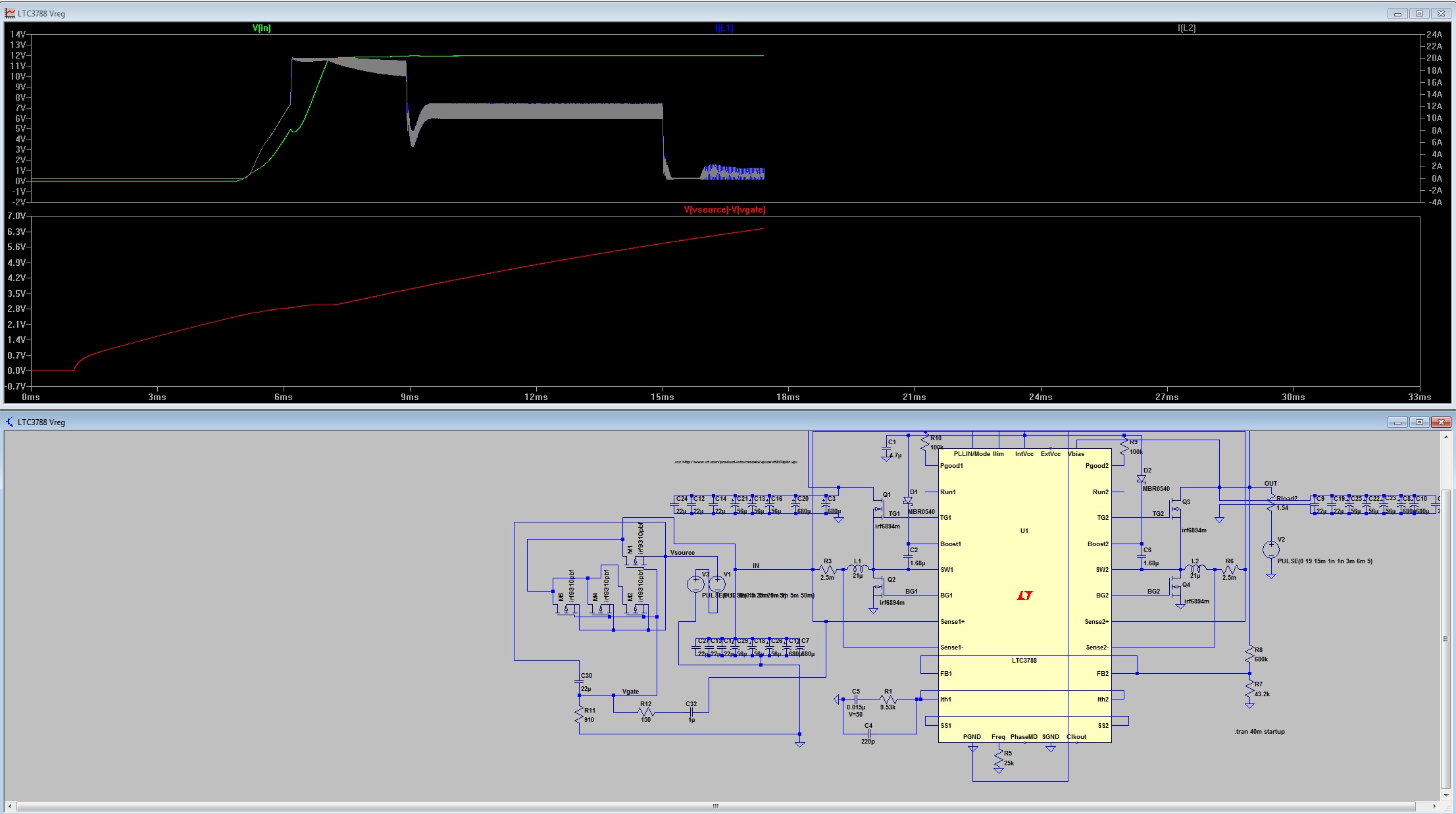Select the Q4 MOSFET symbol
Image resolution: width=1456 pixels, height=814 pixels.
(x=1175, y=587)
